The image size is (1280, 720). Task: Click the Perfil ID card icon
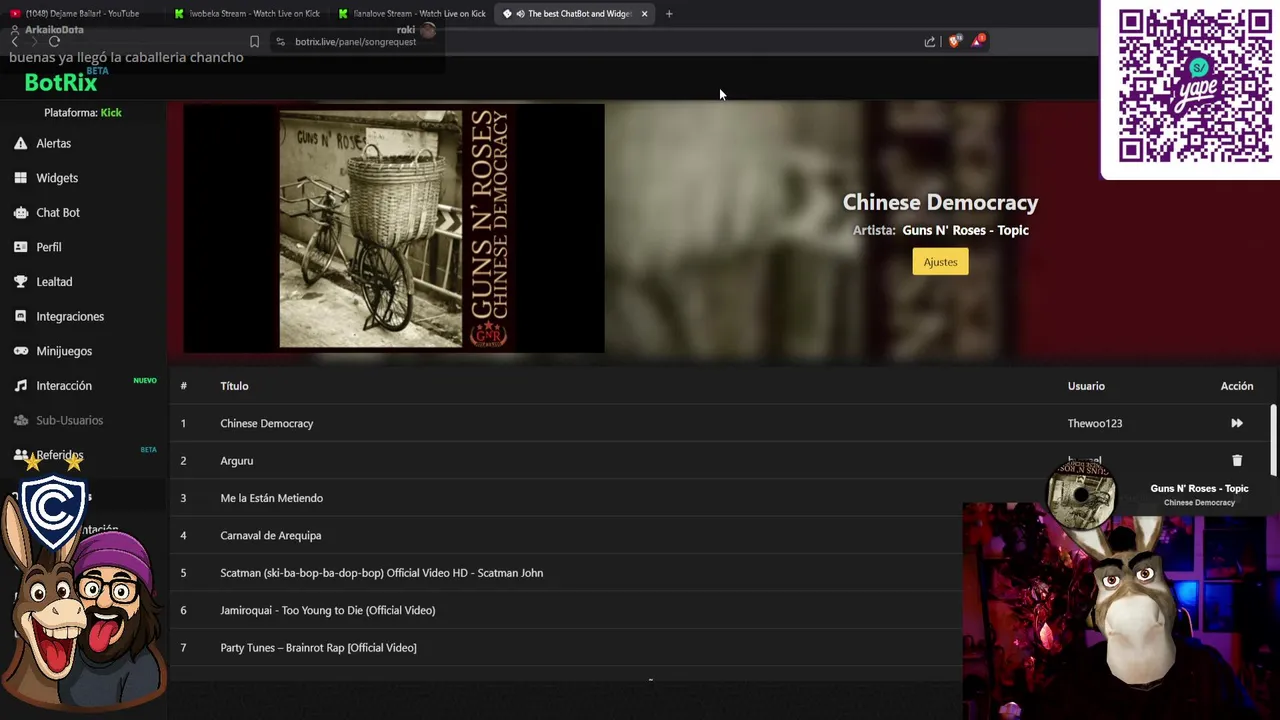pos(20,247)
